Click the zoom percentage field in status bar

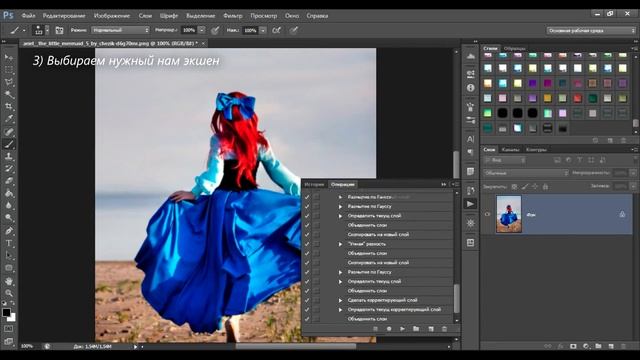27,346
